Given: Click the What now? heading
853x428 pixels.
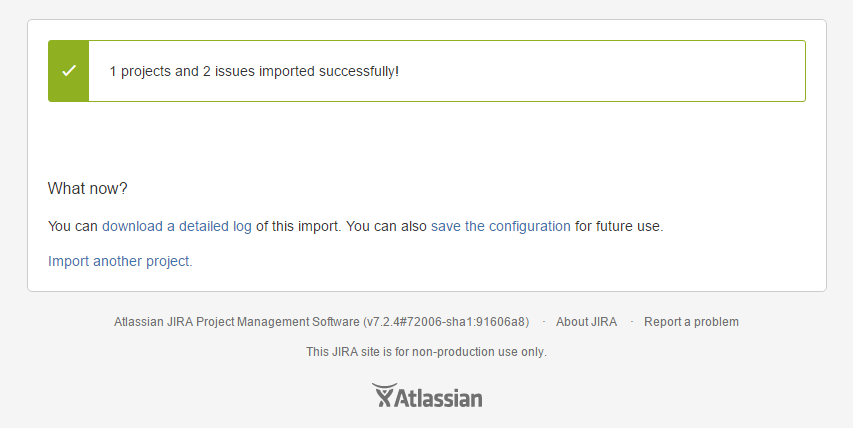Looking at the screenshot, I should coord(88,188).
